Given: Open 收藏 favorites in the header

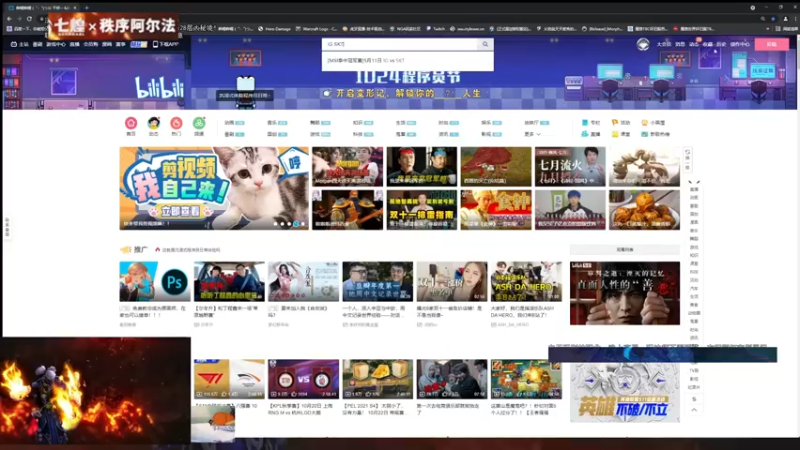Looking at the screenshot, I should (x=707, y=44).
